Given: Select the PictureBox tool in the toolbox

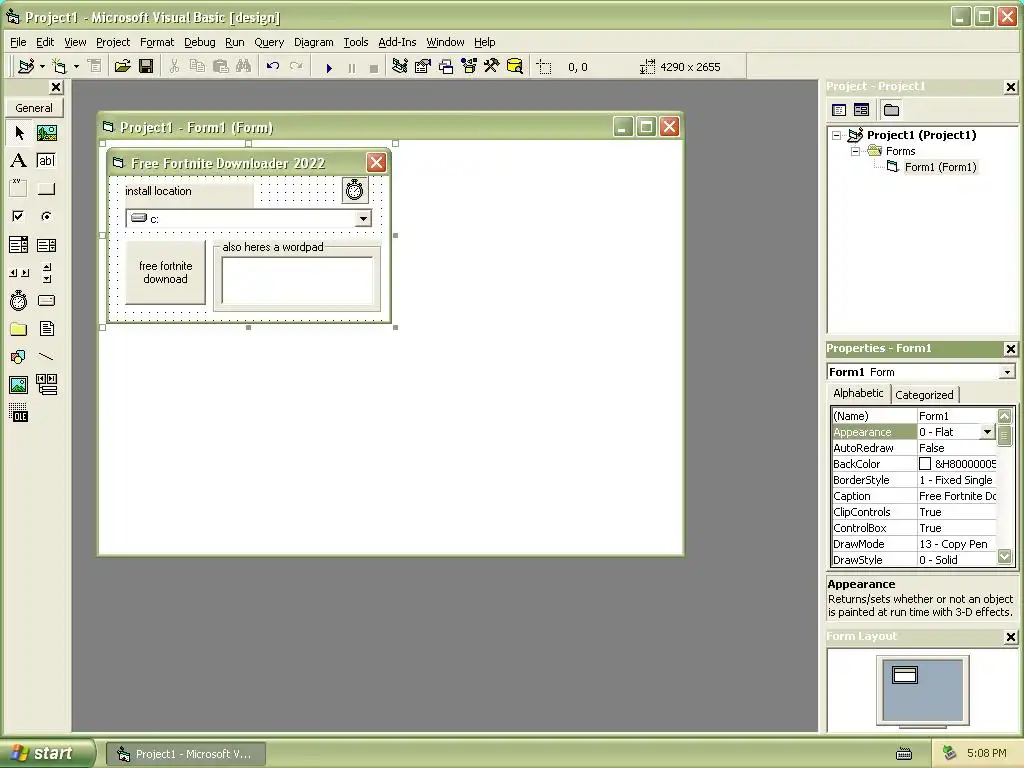Looking at the screenshot, I should [x=46, y=133].
